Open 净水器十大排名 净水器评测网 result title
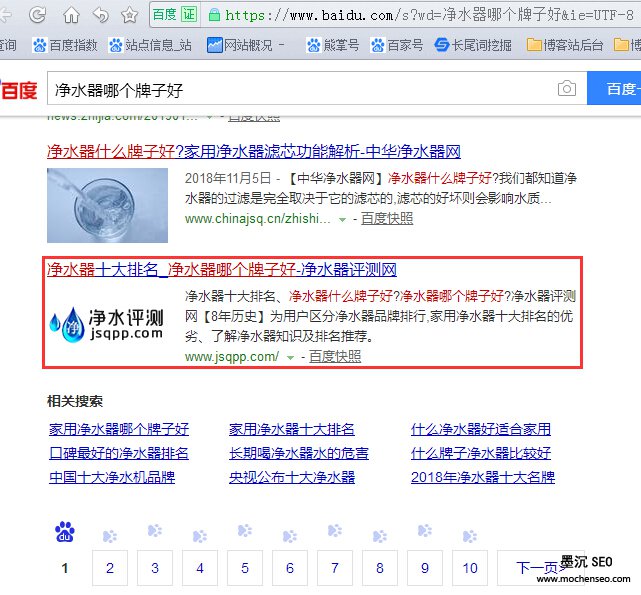This screenshot has height=595, width=641. (x=222, y=270)
